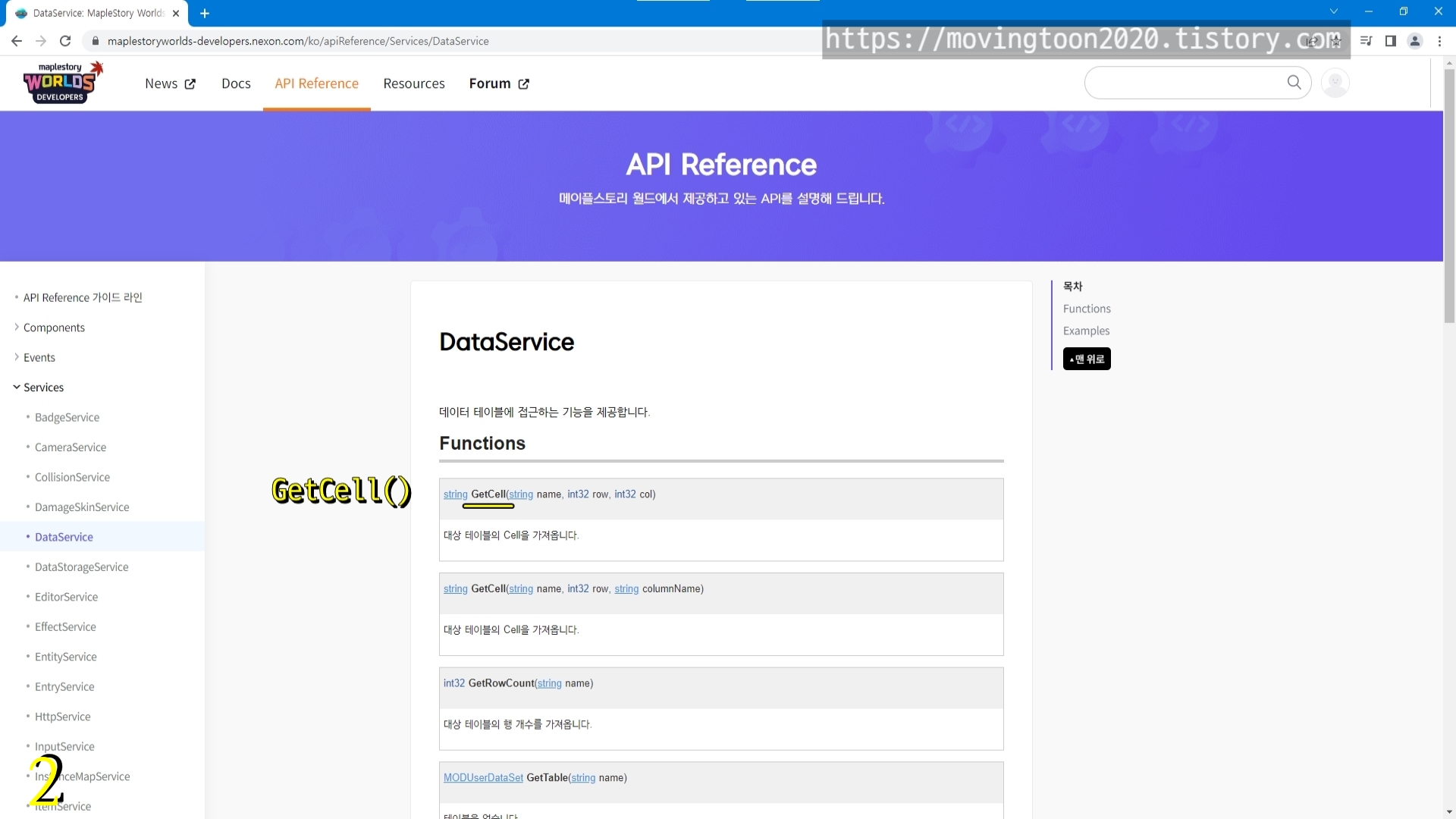Click the page vertical scrollbar thumb
Viewport: 1456px width, 819px height.
point(1449,196)
